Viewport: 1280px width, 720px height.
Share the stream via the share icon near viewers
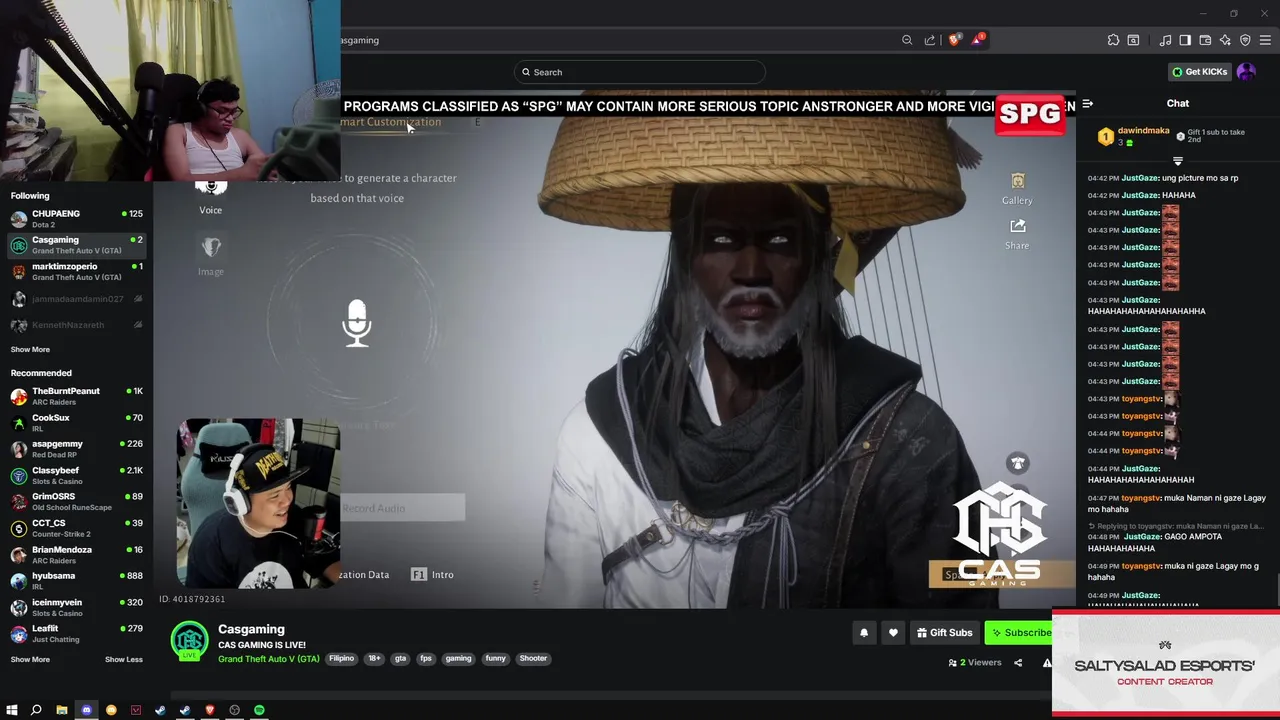coord(1018,662)
